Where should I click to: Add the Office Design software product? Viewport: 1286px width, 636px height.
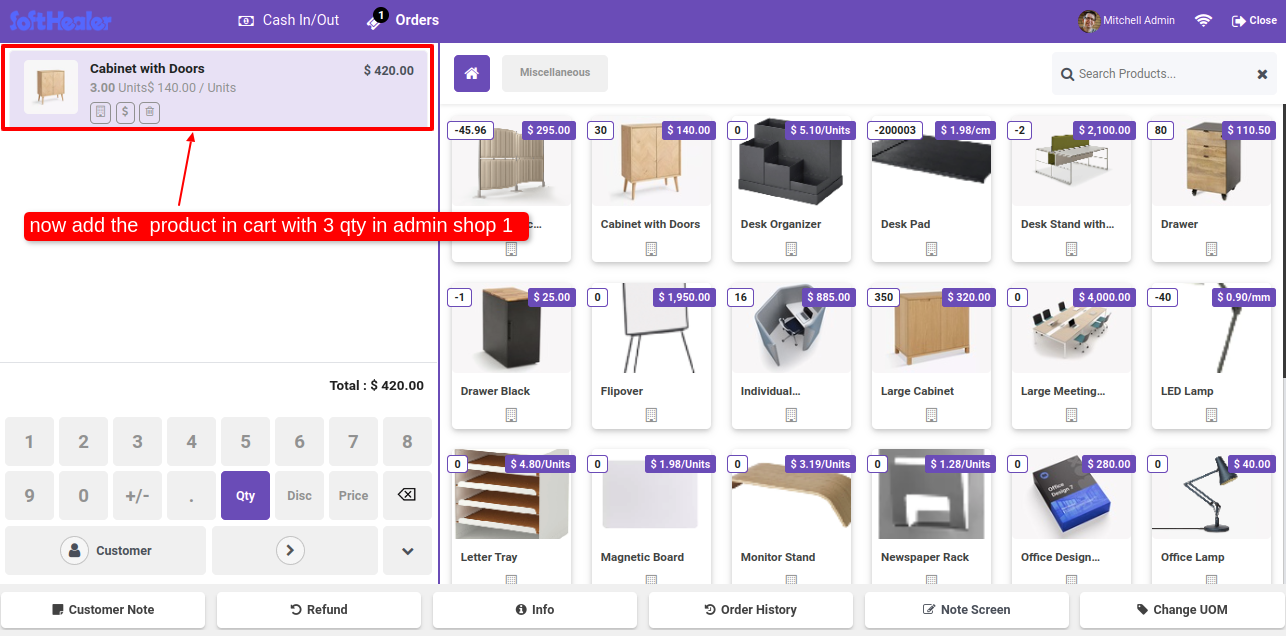tap(1071, 516)
